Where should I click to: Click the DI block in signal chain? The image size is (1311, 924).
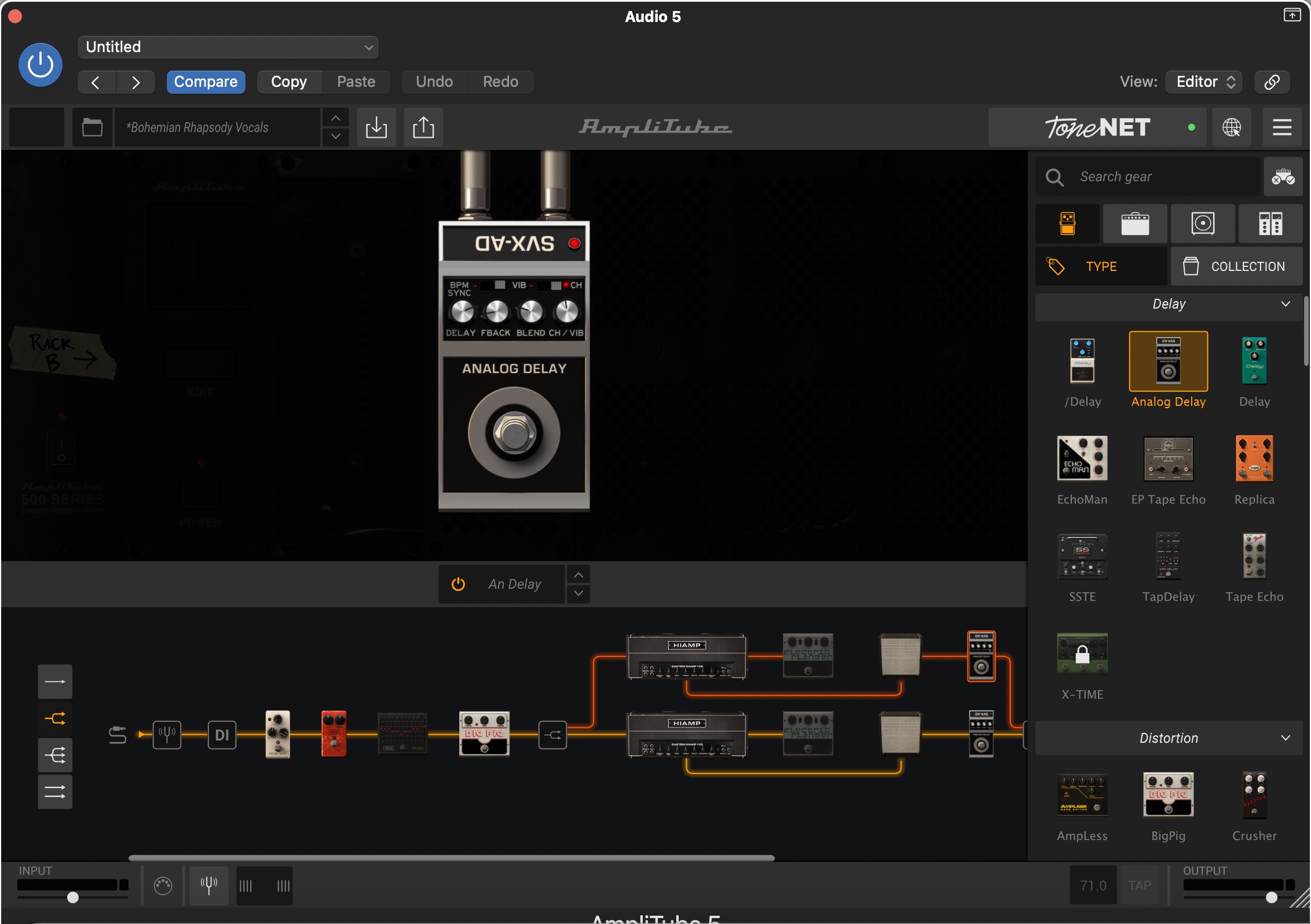222,735
